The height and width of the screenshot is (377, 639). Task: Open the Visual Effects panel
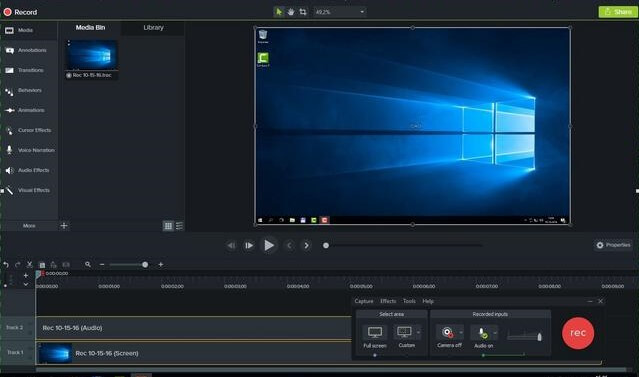29,190
